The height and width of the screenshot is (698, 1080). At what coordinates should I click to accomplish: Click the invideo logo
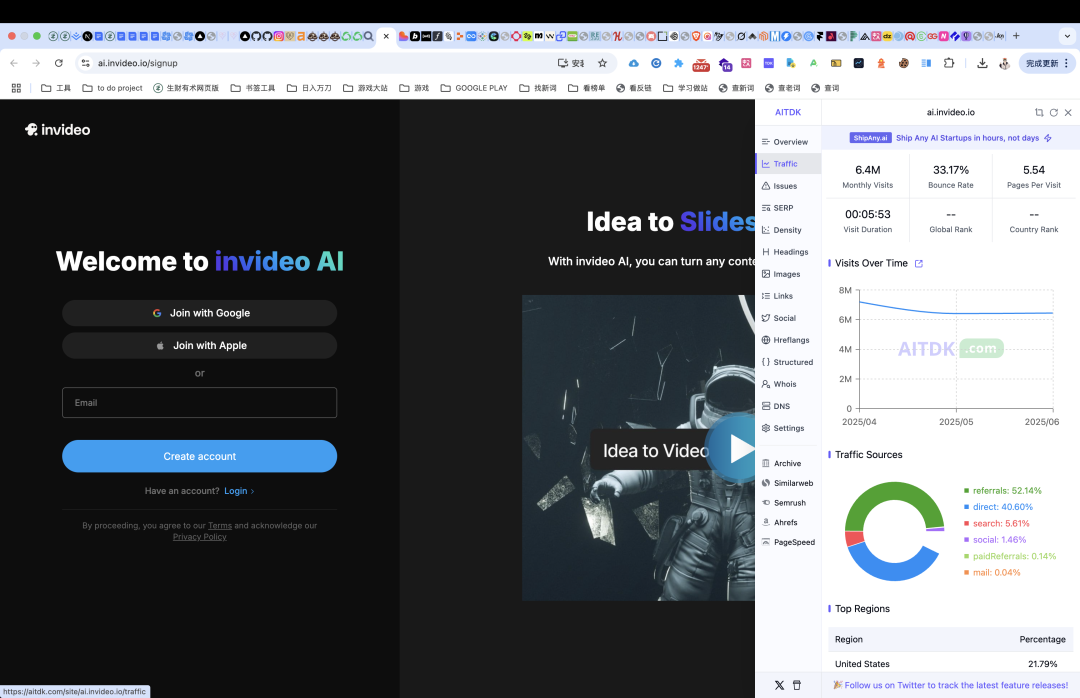(58, 130)
